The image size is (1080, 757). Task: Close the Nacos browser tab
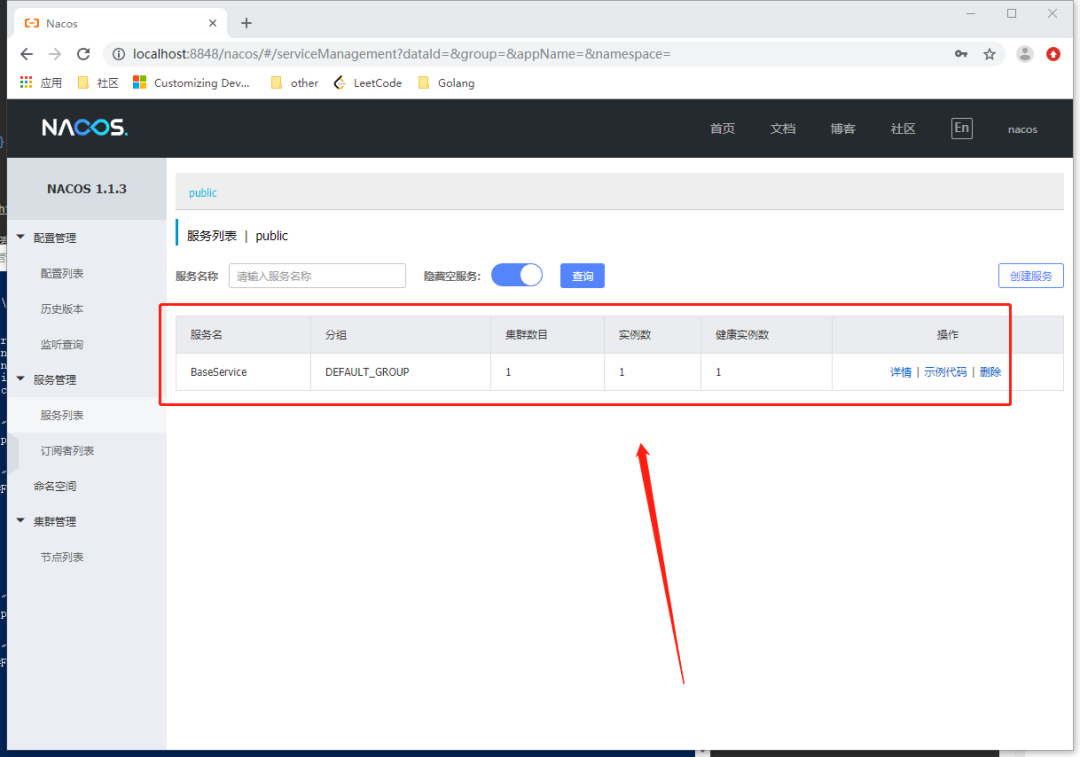tap(212, 23)
